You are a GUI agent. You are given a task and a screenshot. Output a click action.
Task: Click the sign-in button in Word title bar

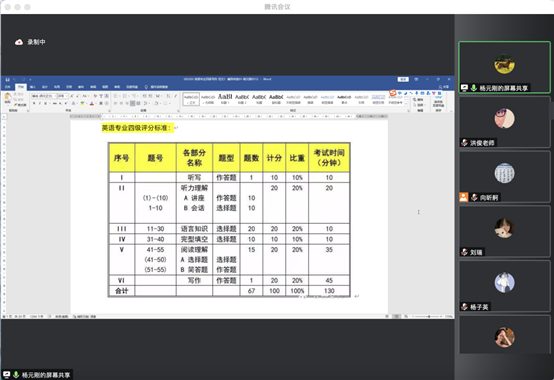[x=403, y=79]
